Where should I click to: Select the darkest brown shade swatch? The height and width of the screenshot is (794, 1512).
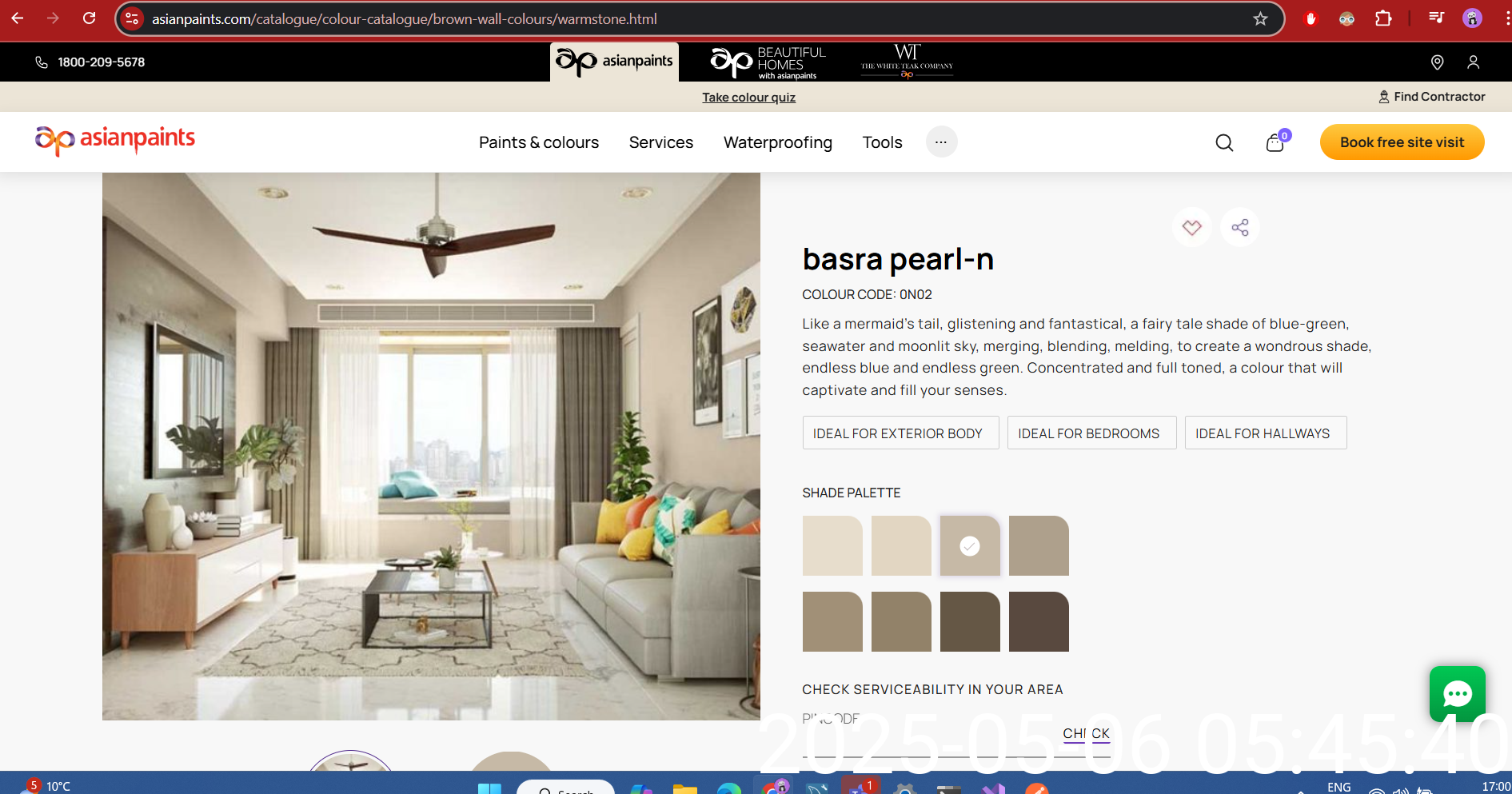tap(1039, 622)
